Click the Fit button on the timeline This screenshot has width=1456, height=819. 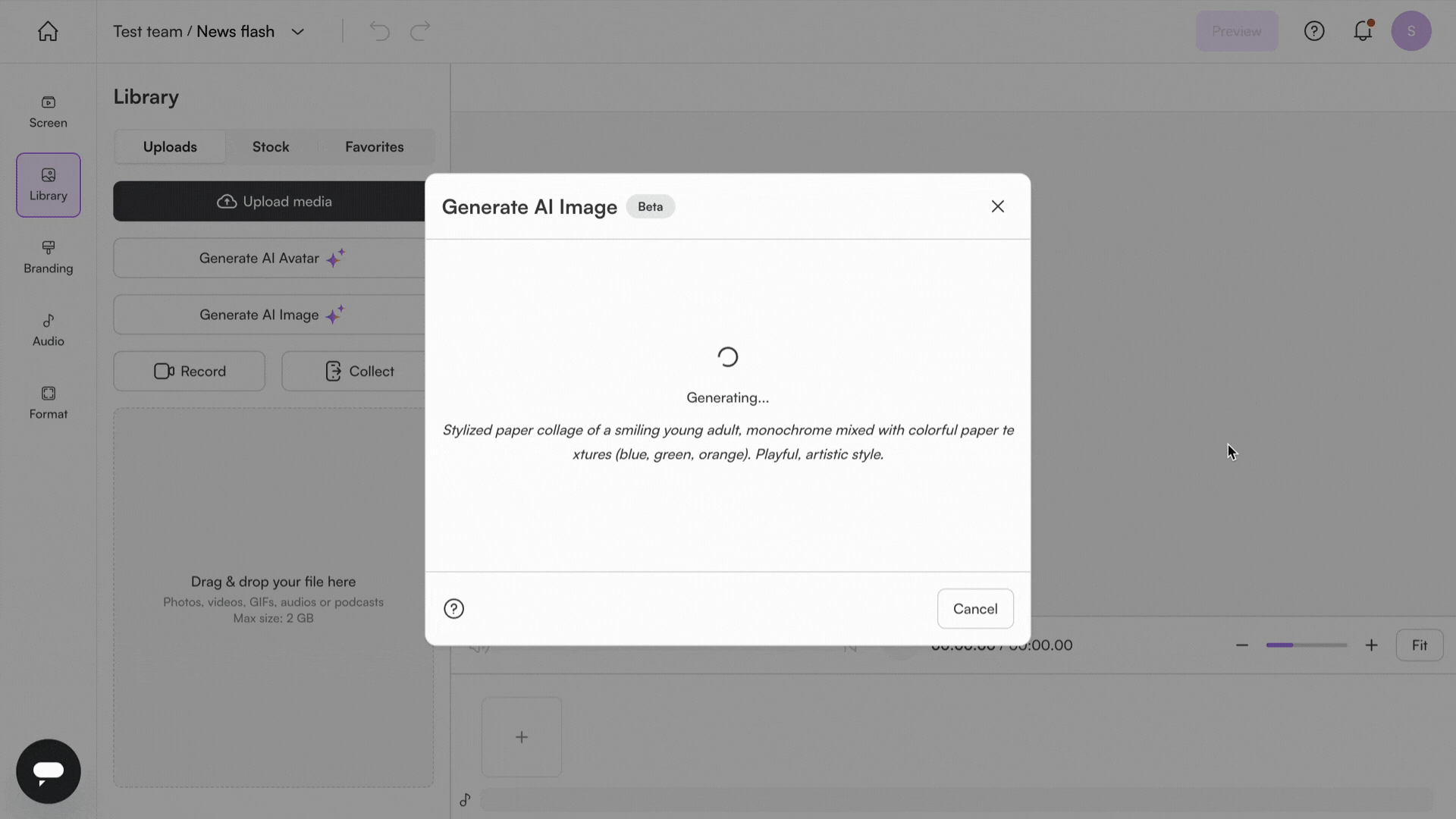(x=1419, y=645)
